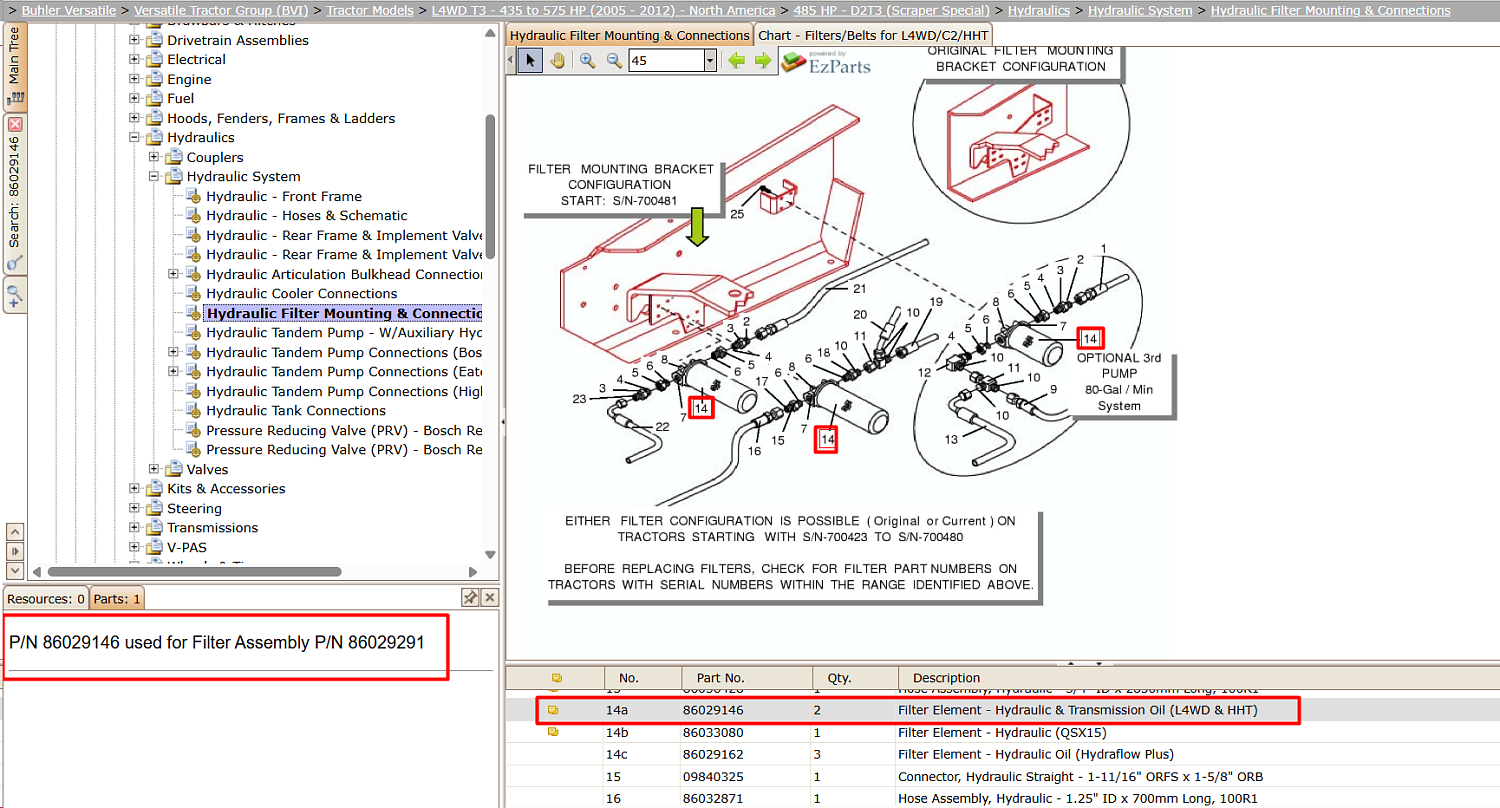
Task: Go to previous page with left green arrow
Action: pyautogui.click(x=736, y=60)
